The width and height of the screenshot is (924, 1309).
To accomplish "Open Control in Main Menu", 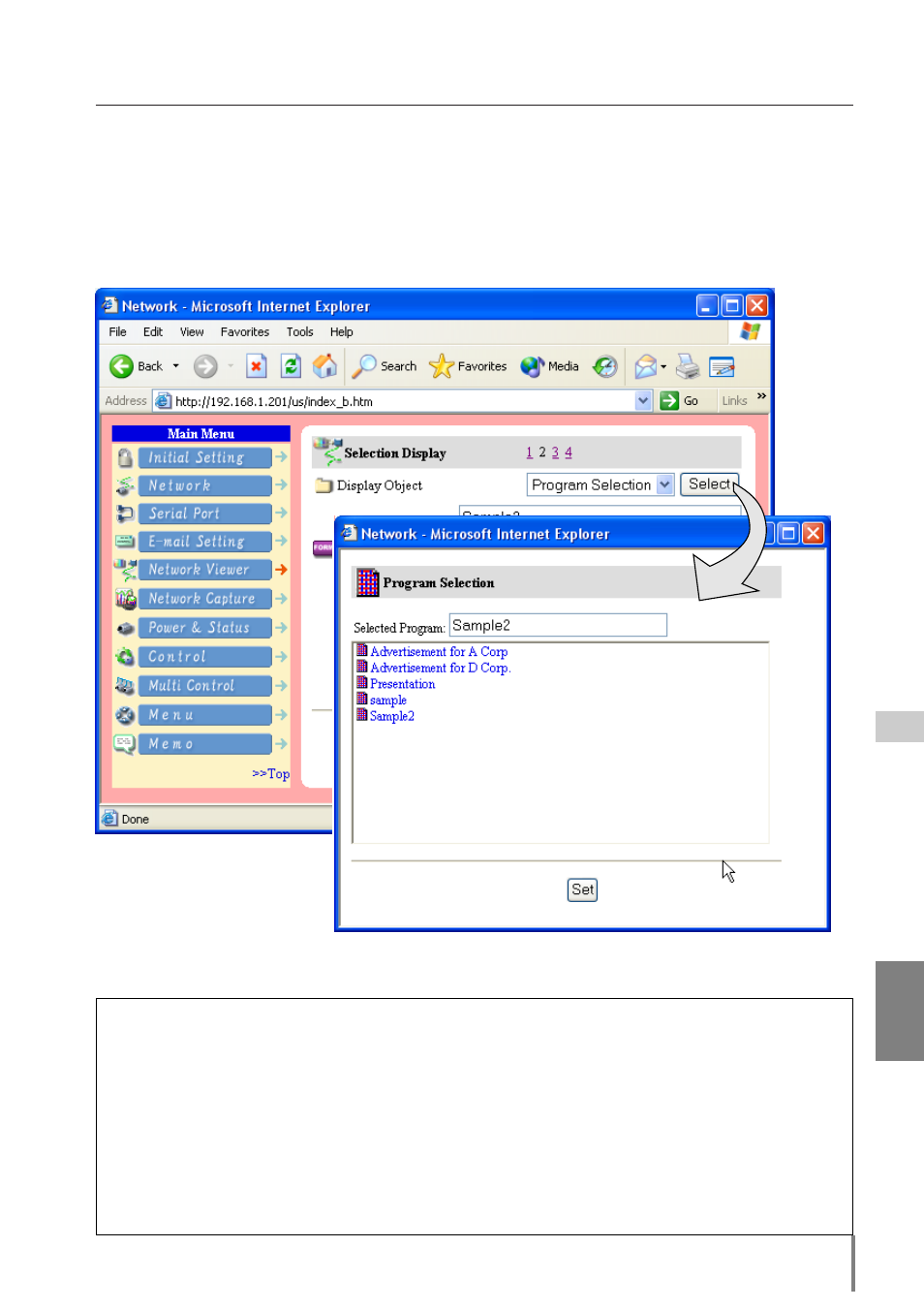I will point(204,657).
